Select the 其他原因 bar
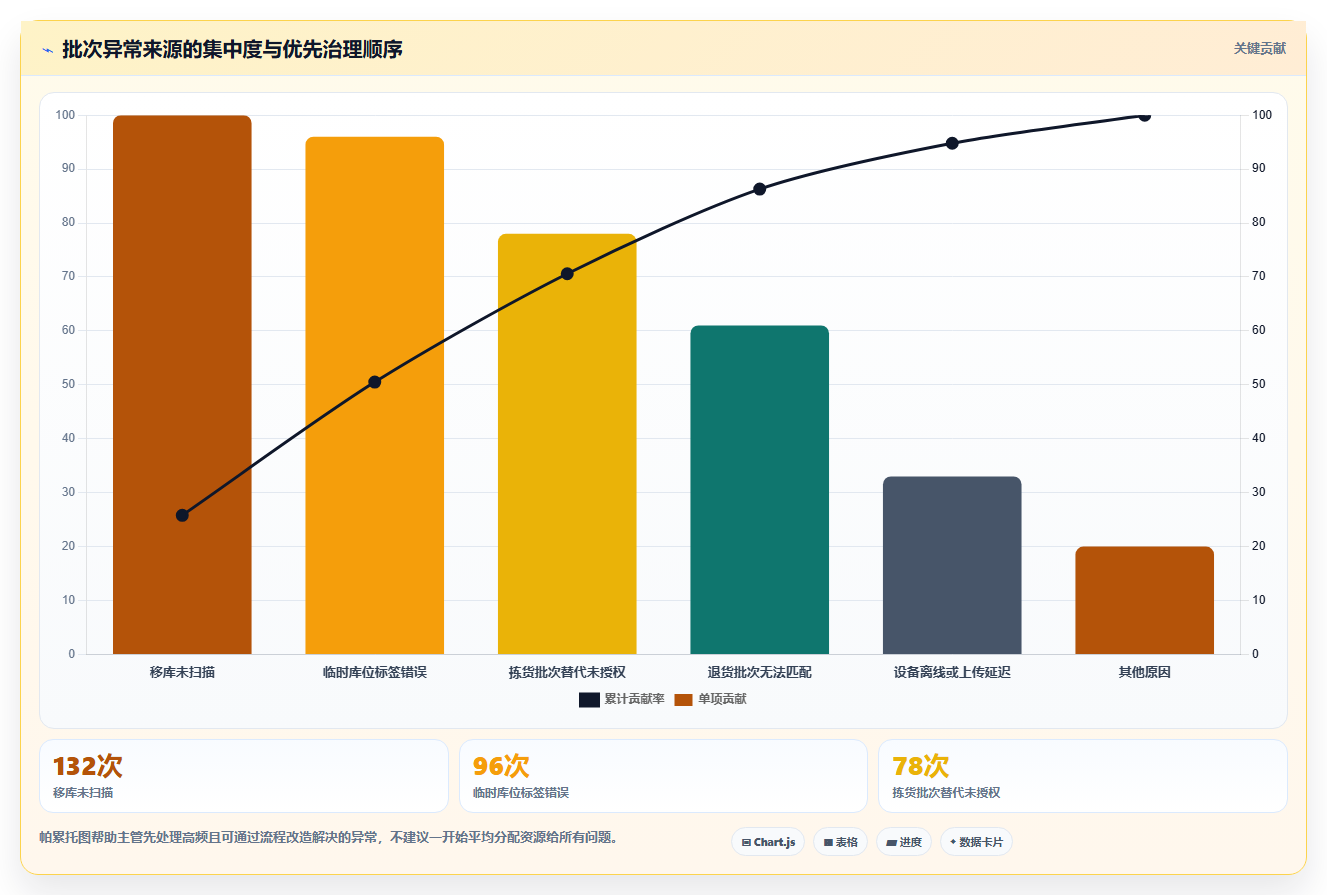This screenshot has width=1327, height=895. (x=1145, y=600)
